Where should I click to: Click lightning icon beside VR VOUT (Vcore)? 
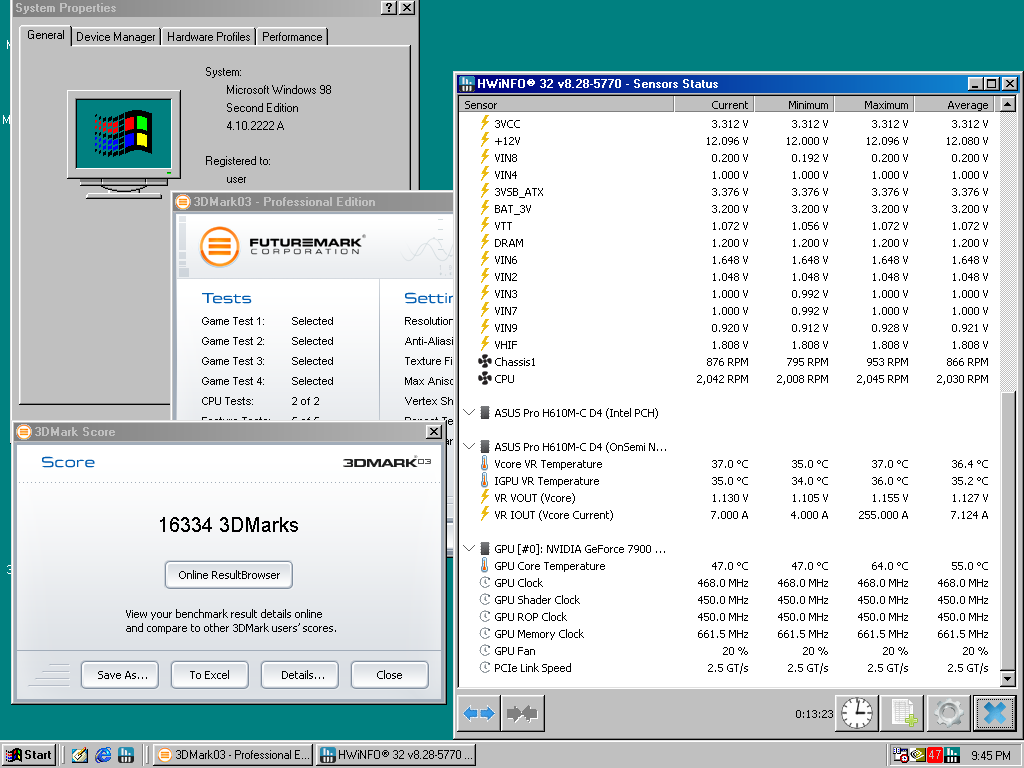(x=485, y=498)
